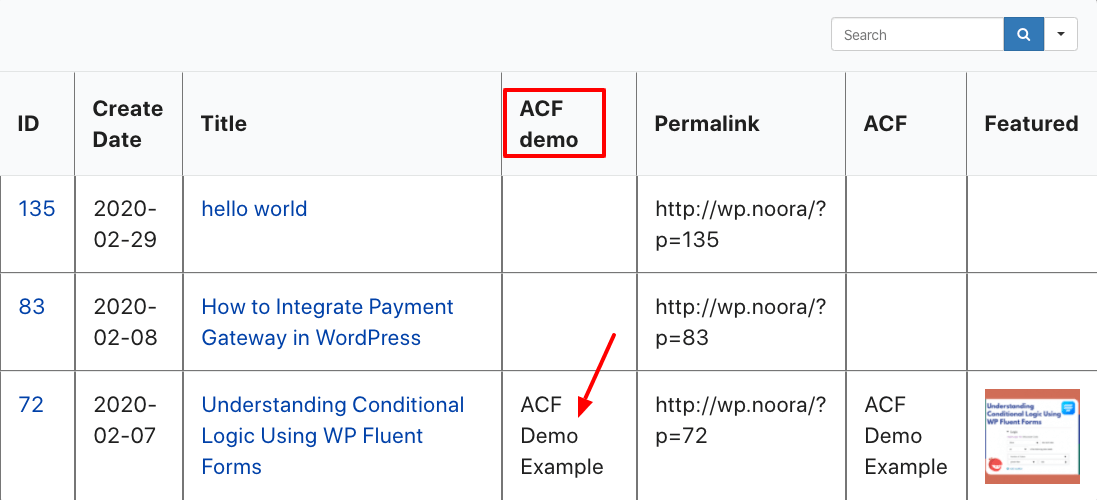Click the ACF column header
The width and height of the screenshot is (1097, 500).
coord(885,124)
